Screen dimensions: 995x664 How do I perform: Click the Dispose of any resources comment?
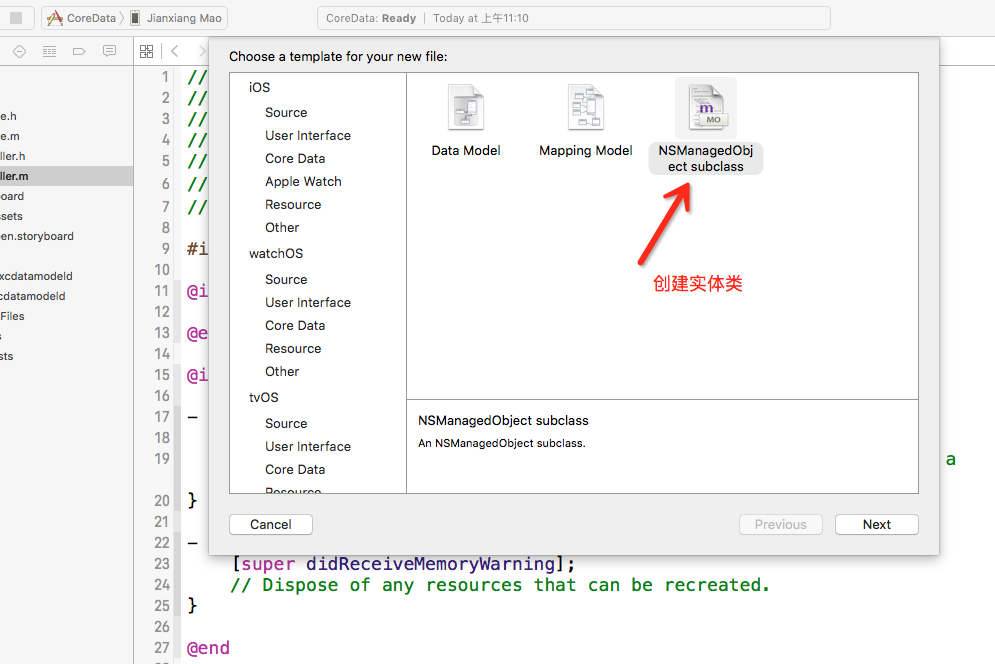[500, 585]
